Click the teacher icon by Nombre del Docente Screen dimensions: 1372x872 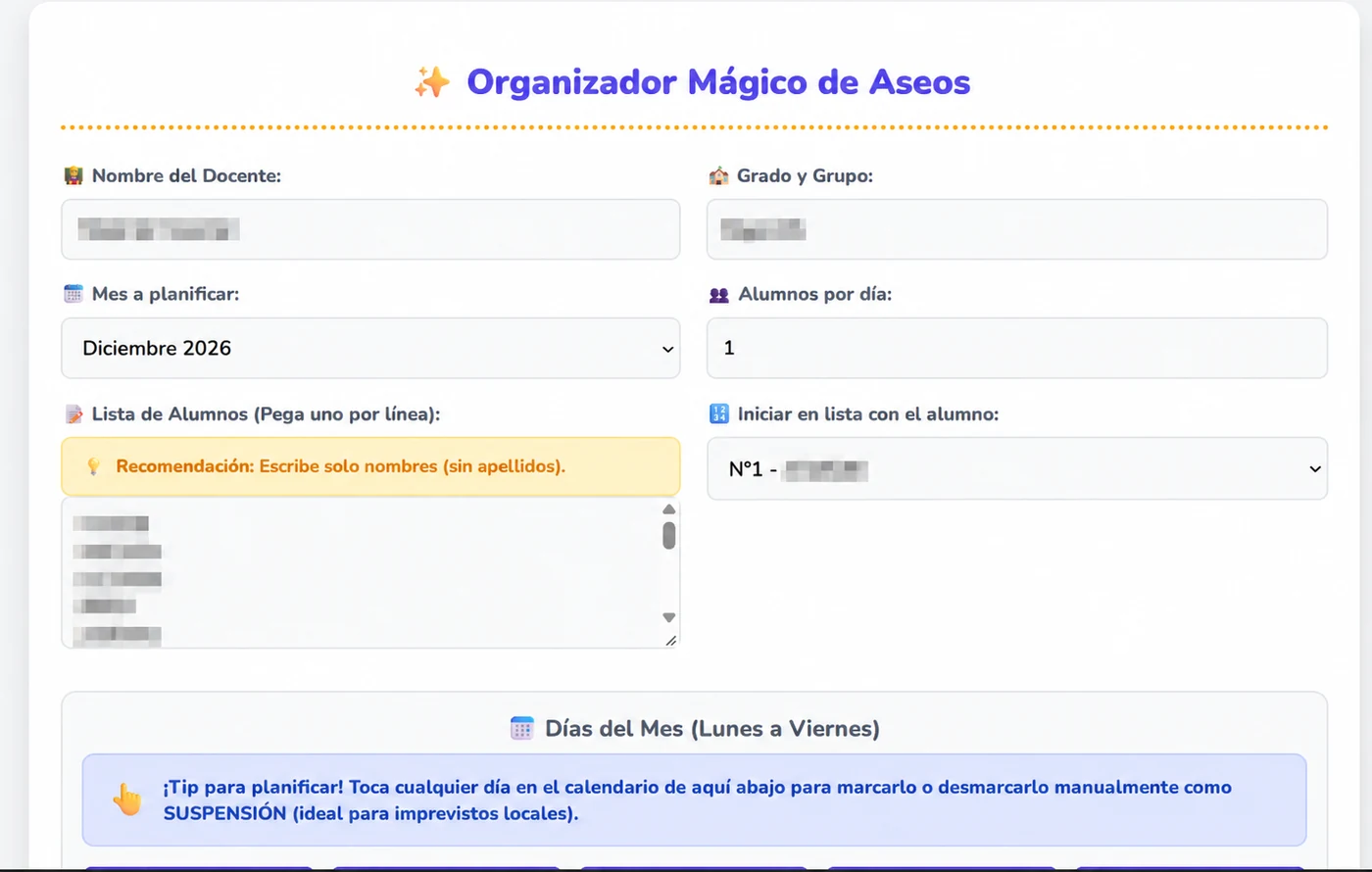(x=73, y=176)
